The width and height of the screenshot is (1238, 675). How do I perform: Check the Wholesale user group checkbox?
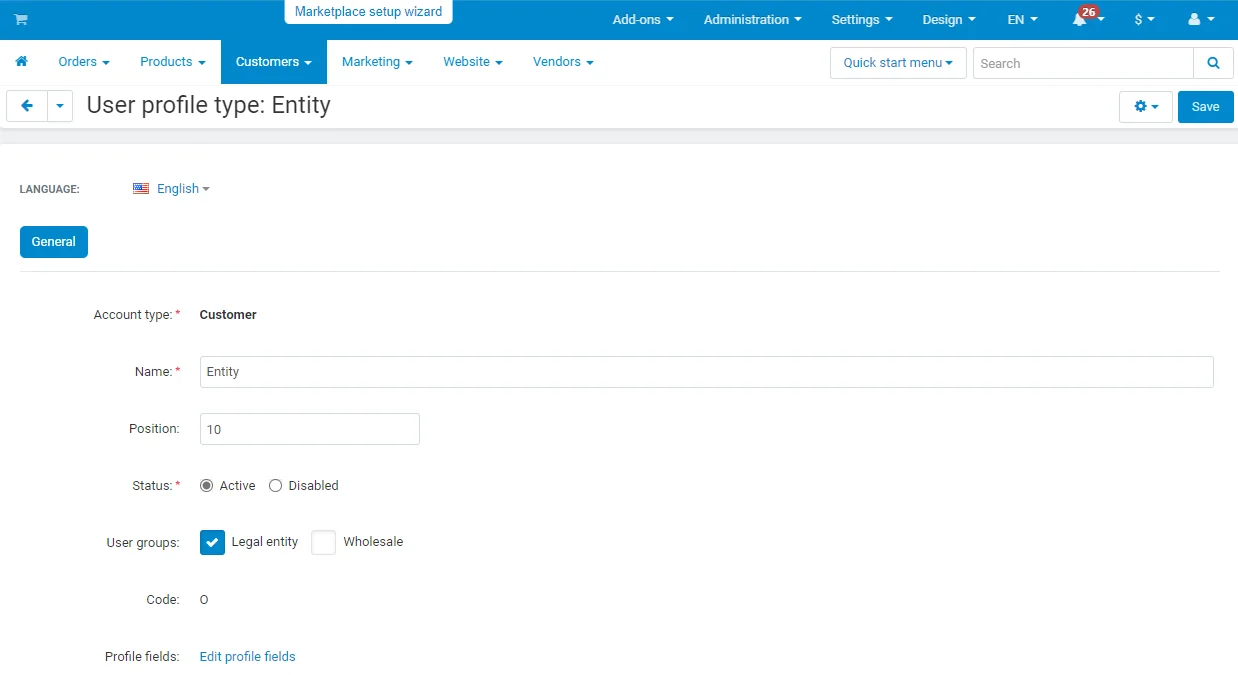(x=323, y=542)
